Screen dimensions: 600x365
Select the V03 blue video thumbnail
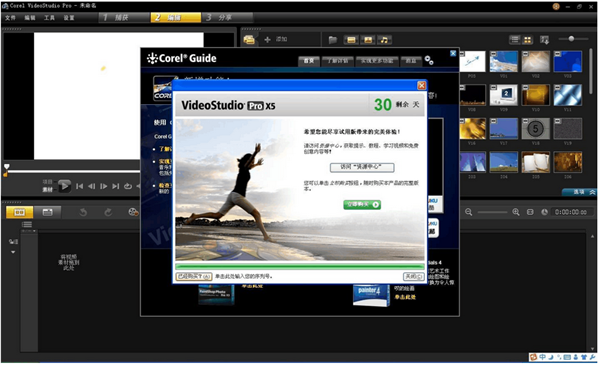click(568, 62)
